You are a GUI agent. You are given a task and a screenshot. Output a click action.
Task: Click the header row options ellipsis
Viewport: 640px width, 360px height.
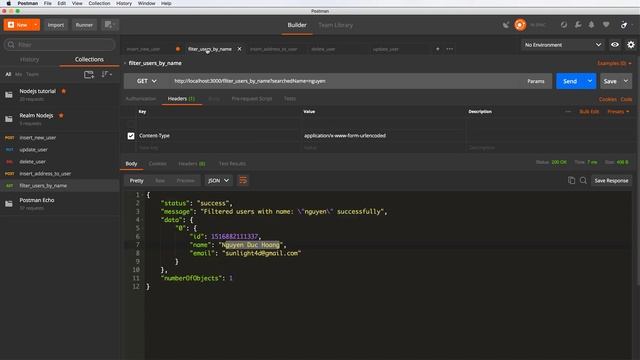568,111
